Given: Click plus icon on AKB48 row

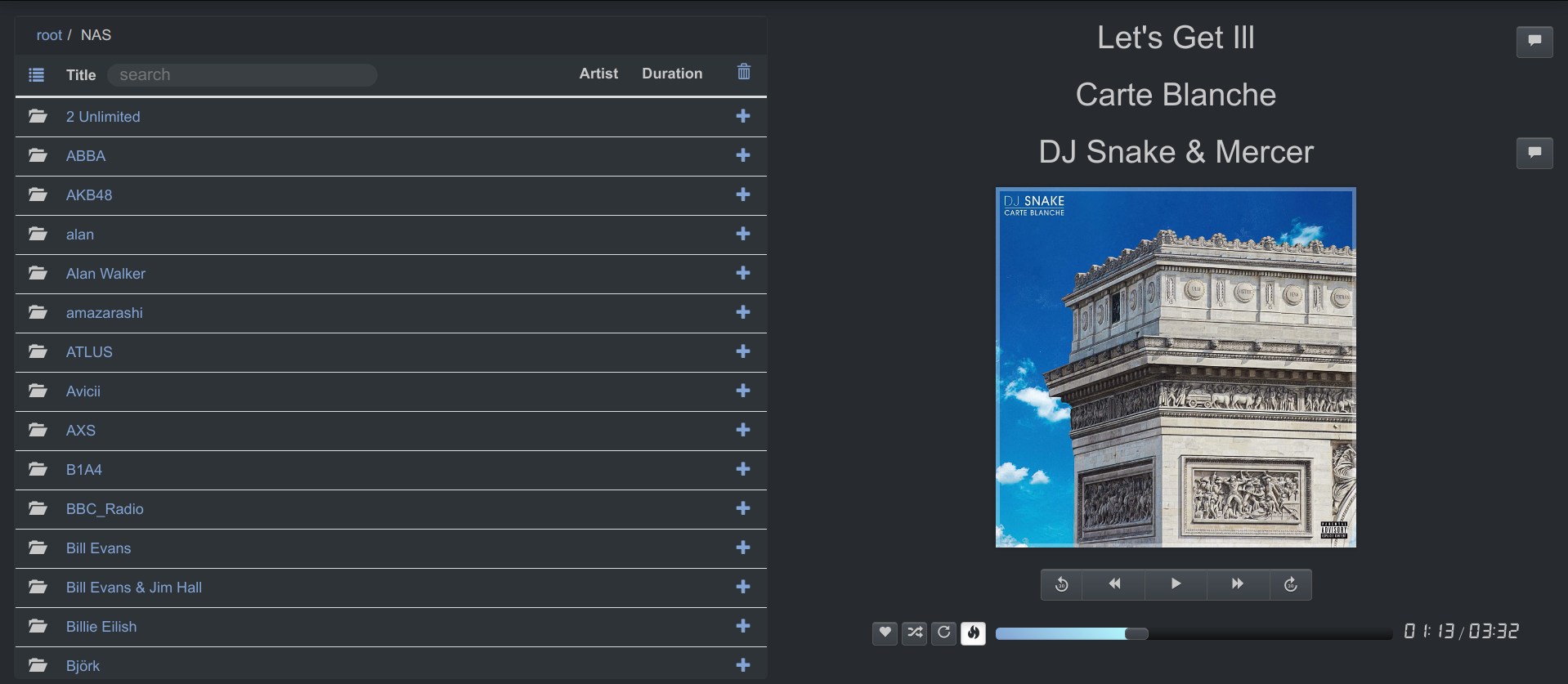Looking at the screenshot, I should point(743,194).
